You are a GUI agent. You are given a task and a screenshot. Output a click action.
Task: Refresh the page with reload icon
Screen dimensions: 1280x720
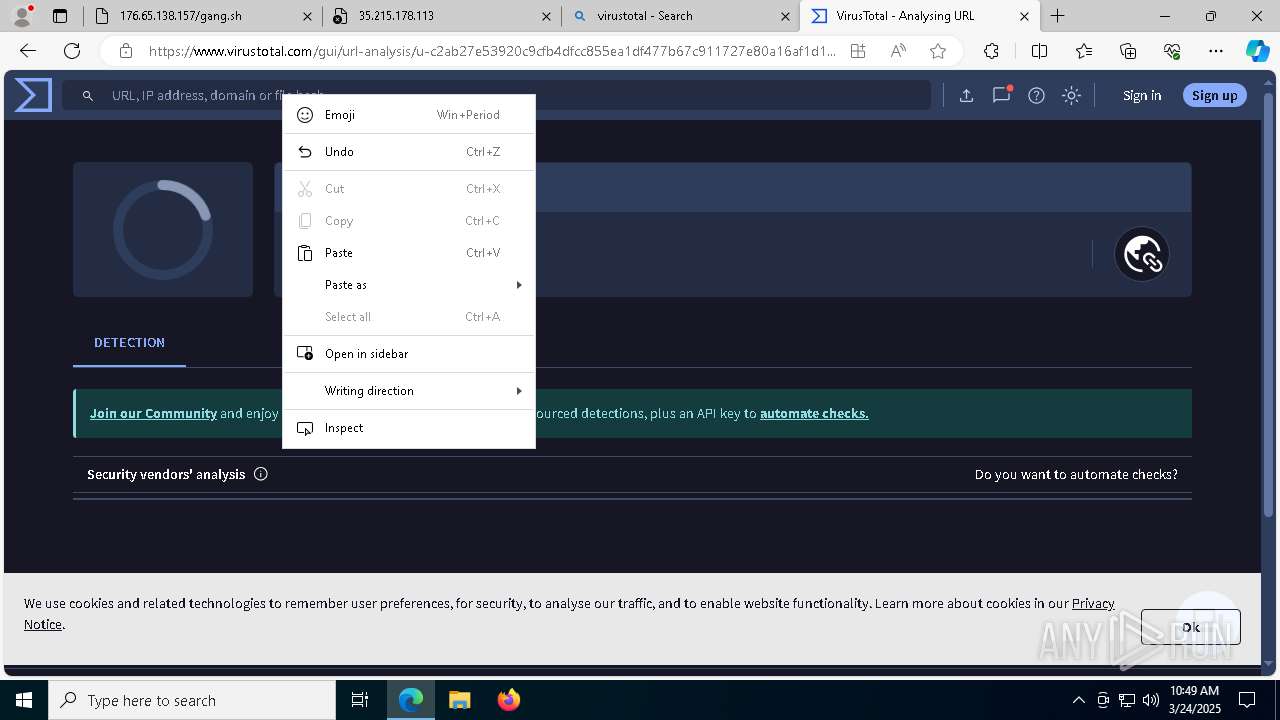coord(72,51)
